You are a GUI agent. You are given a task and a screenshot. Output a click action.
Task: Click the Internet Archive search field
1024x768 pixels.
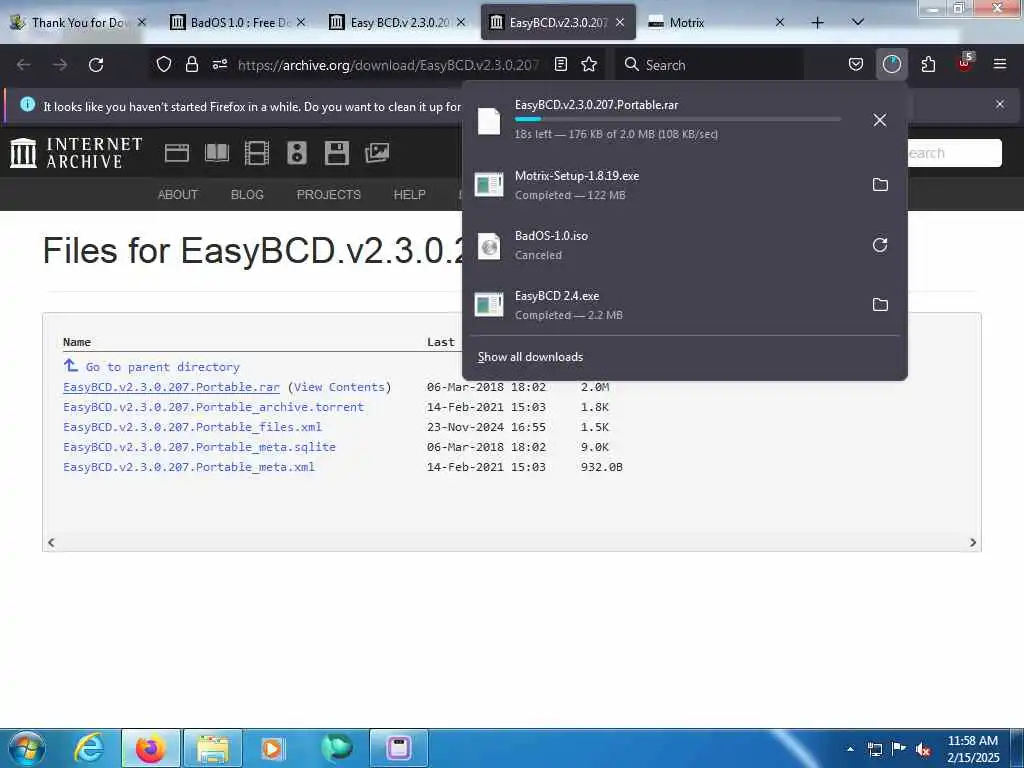[953, 153]
